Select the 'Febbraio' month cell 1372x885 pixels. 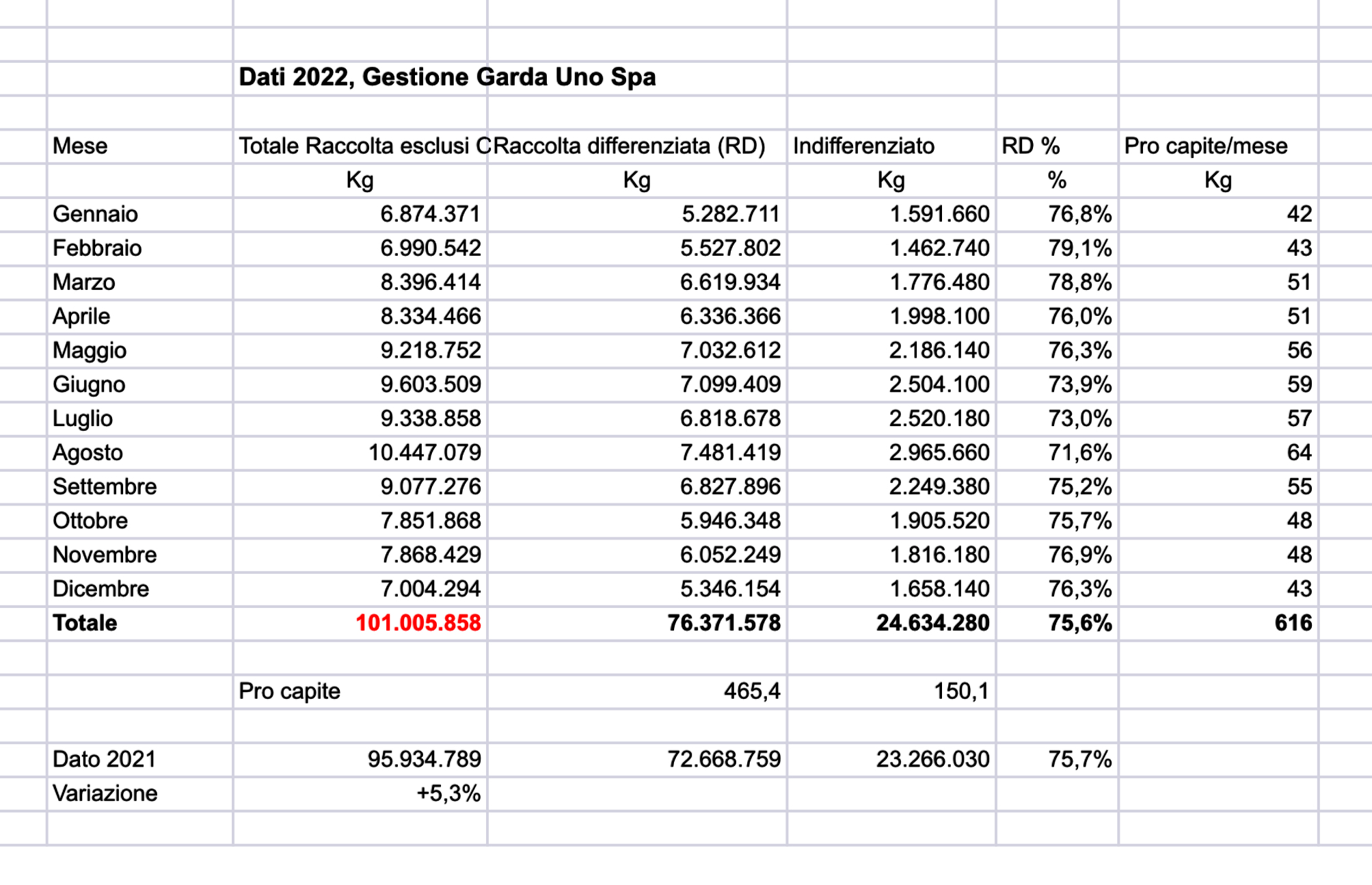point(97,248)
